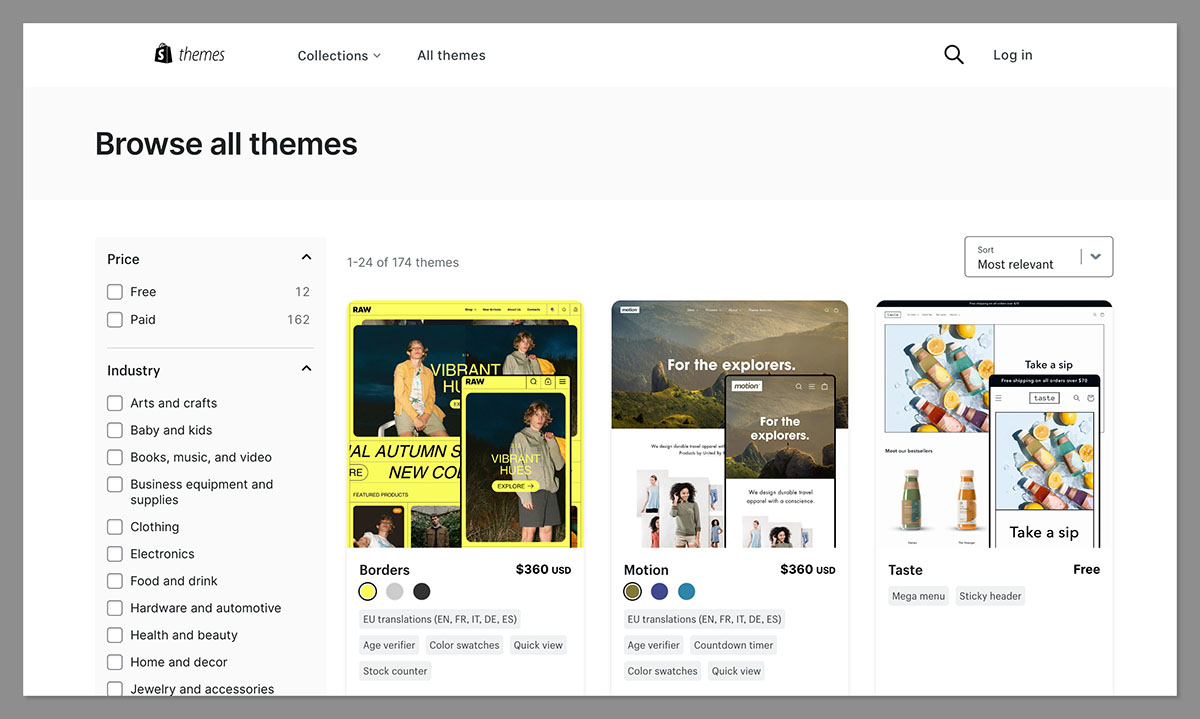Go to All themes navigation item
1200x719 pixels.
coord(451,55)
